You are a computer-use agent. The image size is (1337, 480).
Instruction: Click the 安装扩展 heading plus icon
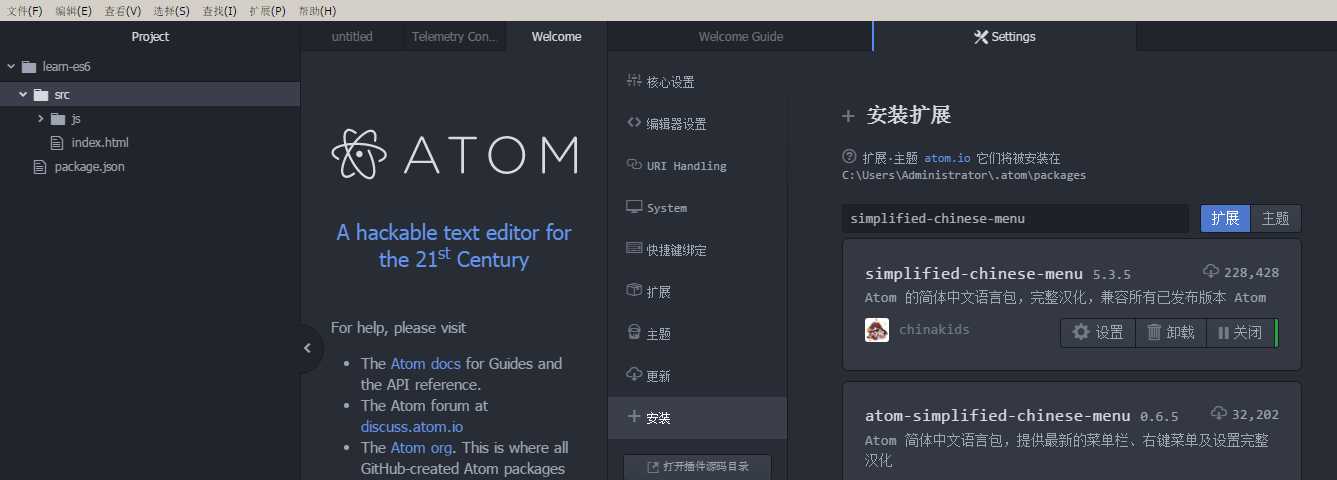click(848, 116)
